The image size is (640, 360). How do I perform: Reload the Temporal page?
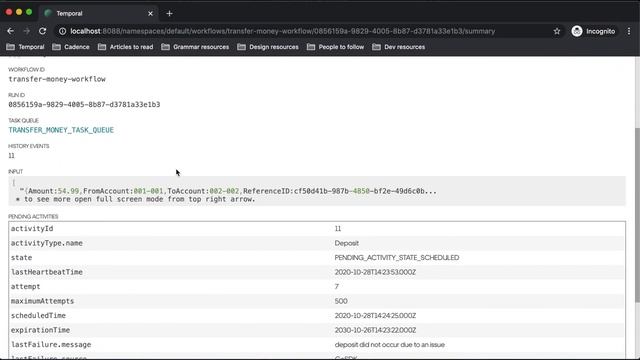42,31
